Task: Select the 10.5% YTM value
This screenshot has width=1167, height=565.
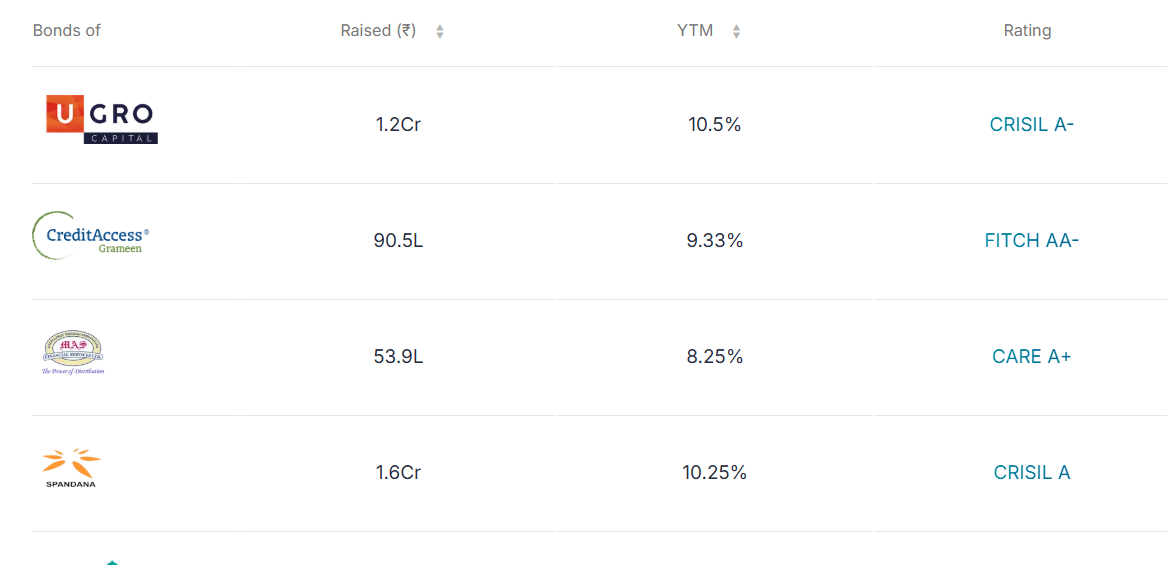Action: pos(714,124)
